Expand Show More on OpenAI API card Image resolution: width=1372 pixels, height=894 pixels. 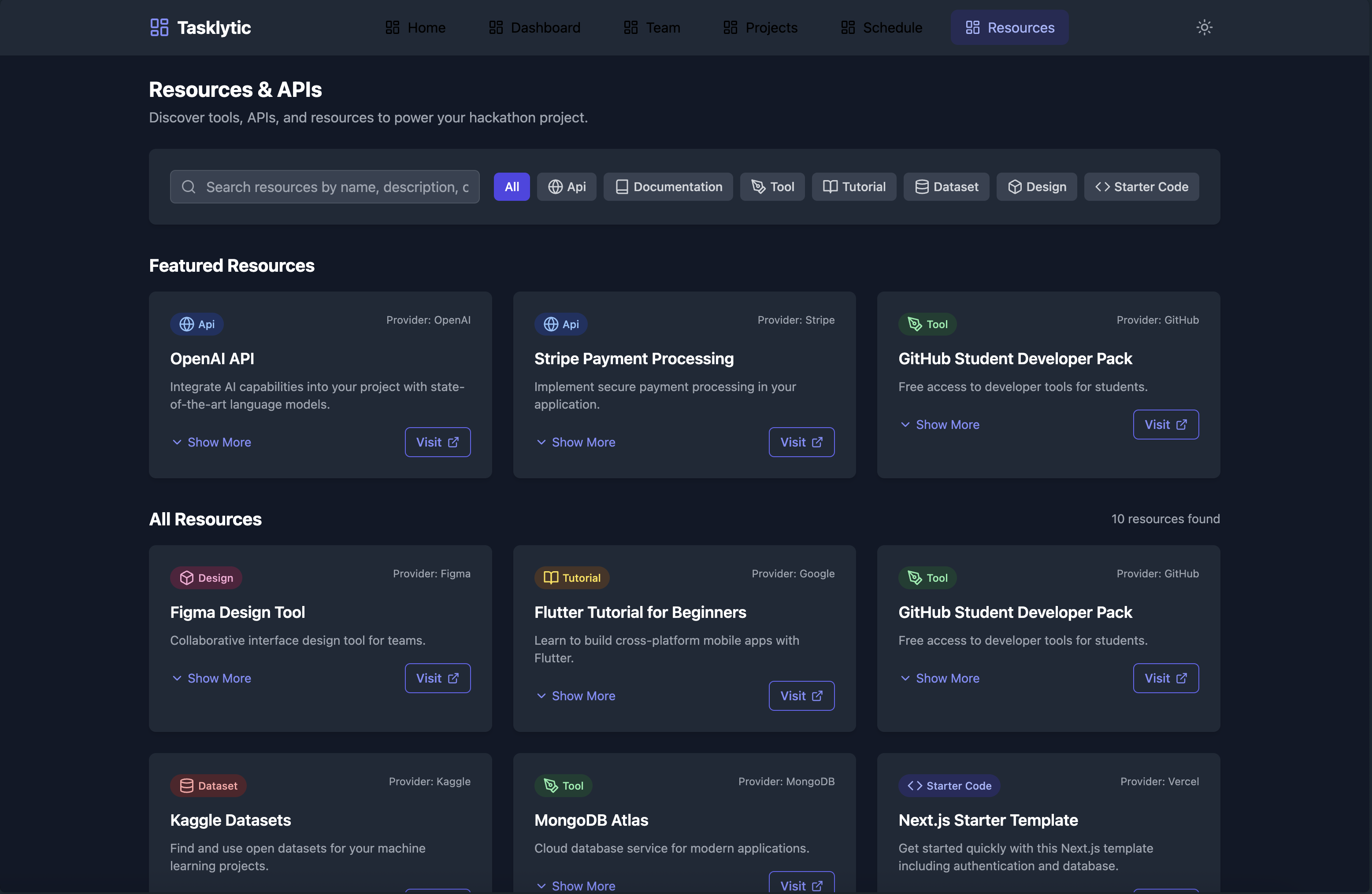(x=211, y=442)
